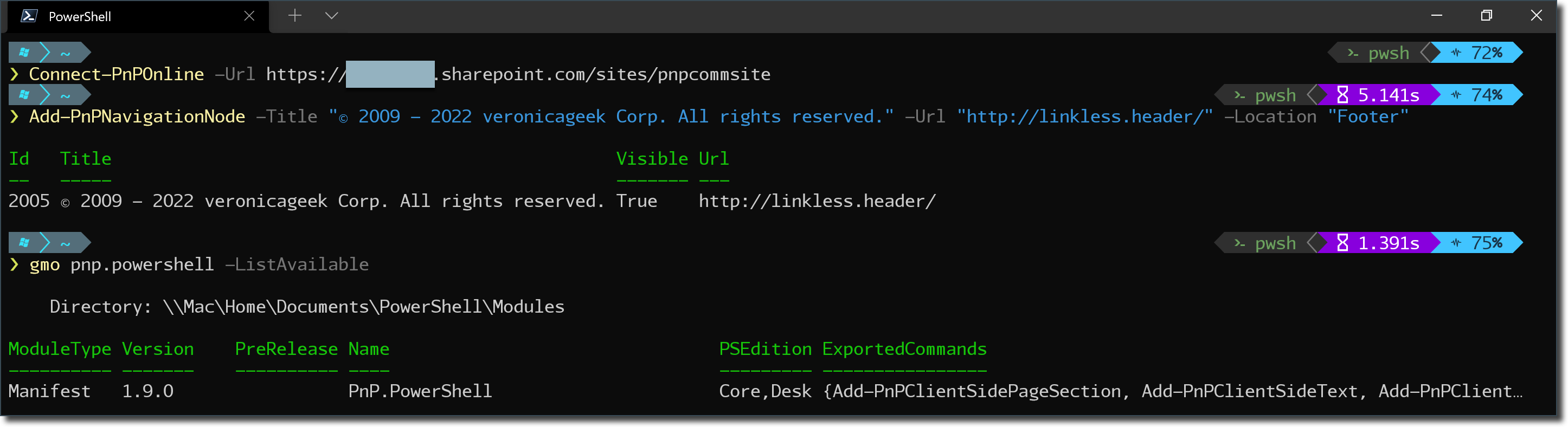The height and width of the screenshot is (427, 1568).
Task: Click the Windows logo beside the gmo command prompt
Action: click(x=23, y=243)
